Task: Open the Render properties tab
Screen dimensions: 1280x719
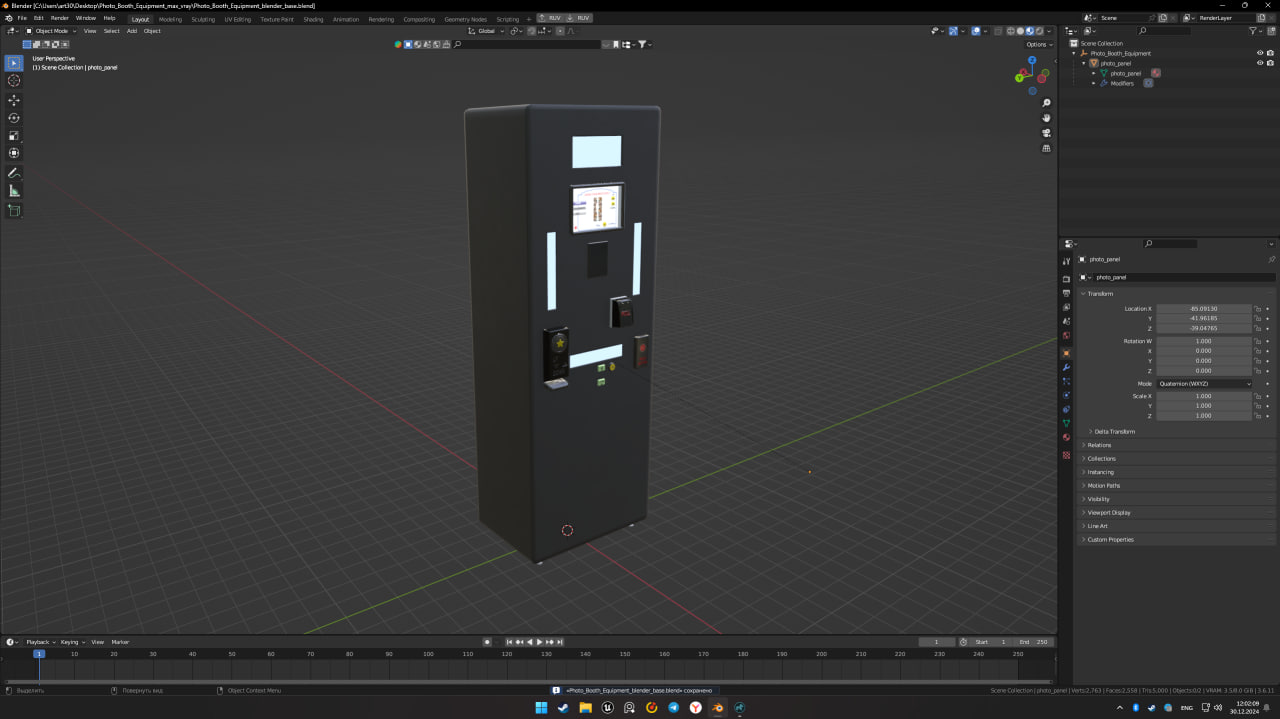Action: point(1066,279)
